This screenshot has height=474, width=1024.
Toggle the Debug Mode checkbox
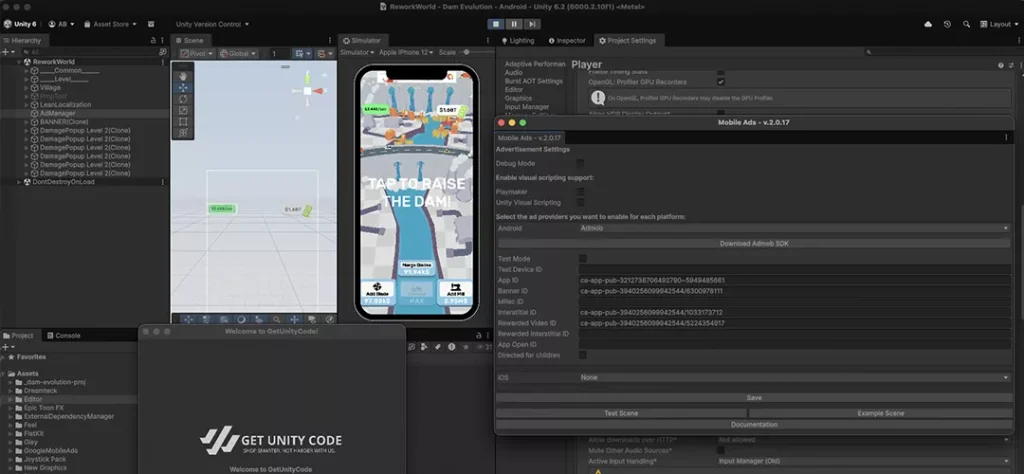[x=581, y=163]
